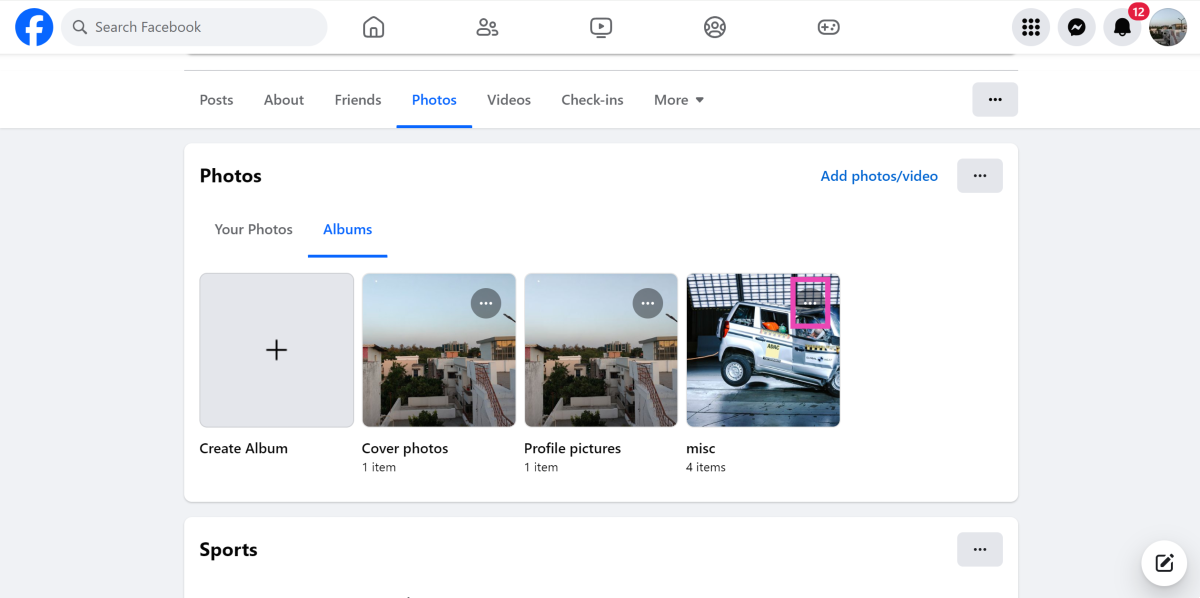Open the Watch video icon
Viewport: 1200px width, 598px height.
point(601,27)
